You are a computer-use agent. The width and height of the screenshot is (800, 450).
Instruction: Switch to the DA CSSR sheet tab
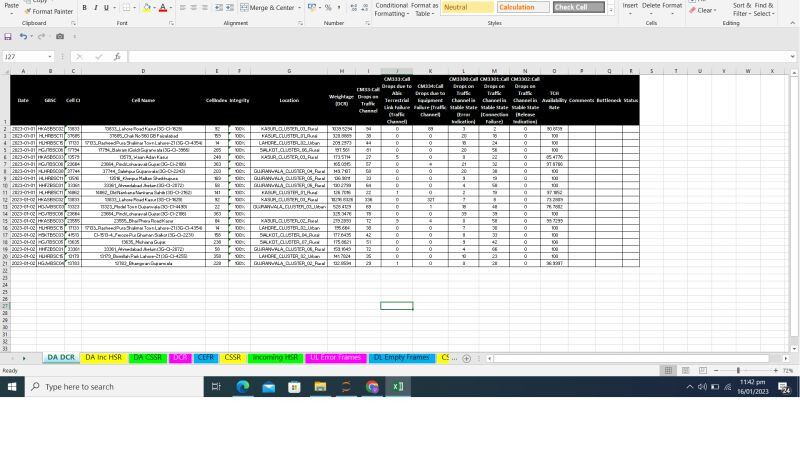pyautogui.click(x=147, y=358)
